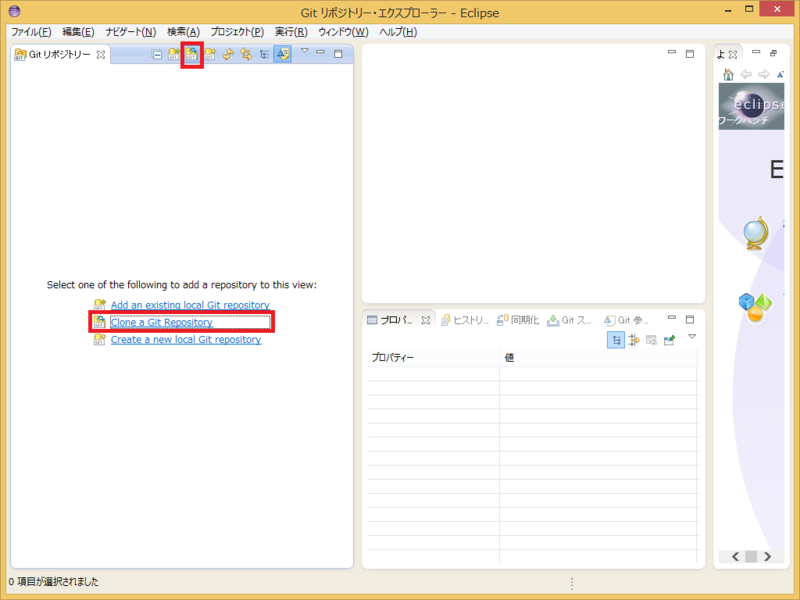Click the Clone a Git Repository toolbar icon

coord(192,54)
